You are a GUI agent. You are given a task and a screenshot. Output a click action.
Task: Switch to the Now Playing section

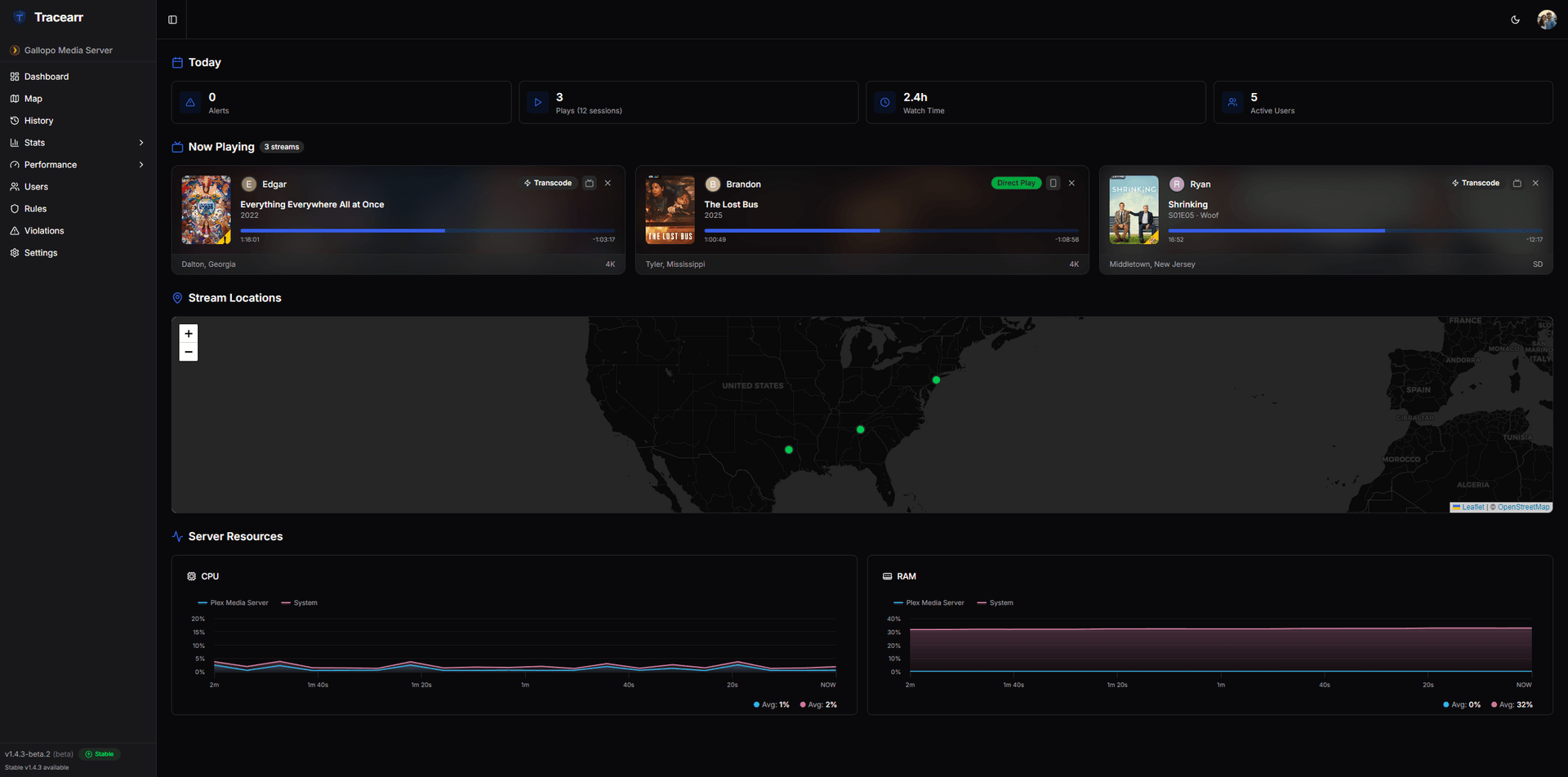coord(220,147)
